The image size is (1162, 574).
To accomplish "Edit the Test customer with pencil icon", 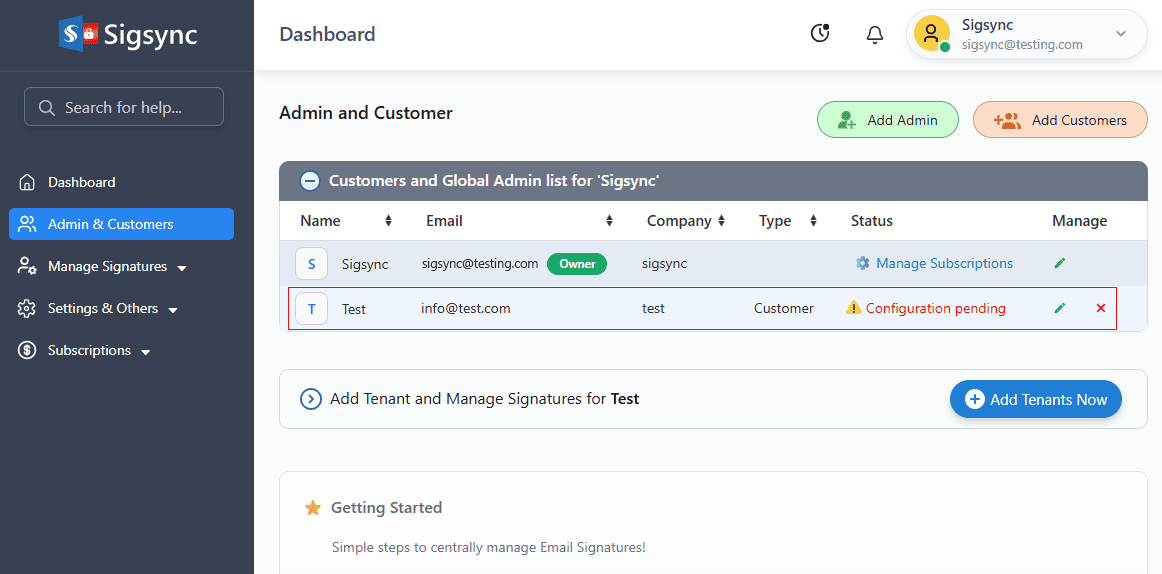I will (1060, 309).
